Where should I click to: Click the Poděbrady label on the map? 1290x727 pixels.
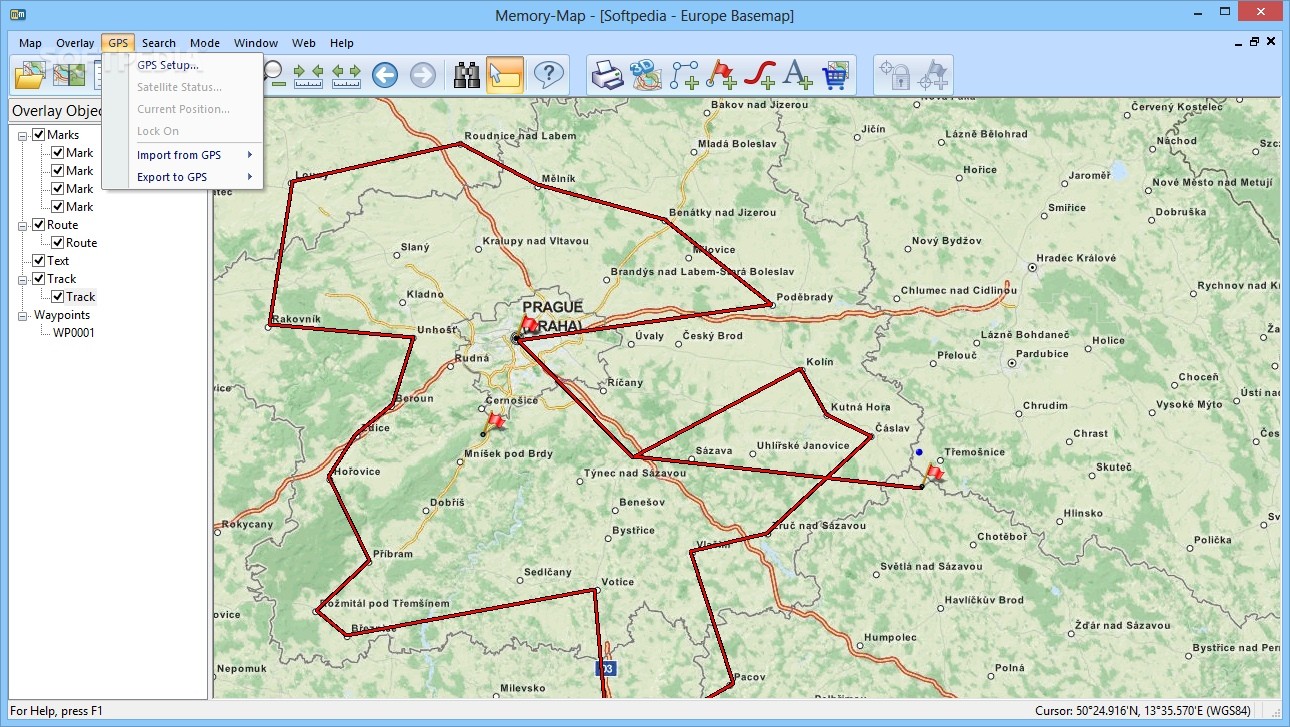[x=805, y=297]
